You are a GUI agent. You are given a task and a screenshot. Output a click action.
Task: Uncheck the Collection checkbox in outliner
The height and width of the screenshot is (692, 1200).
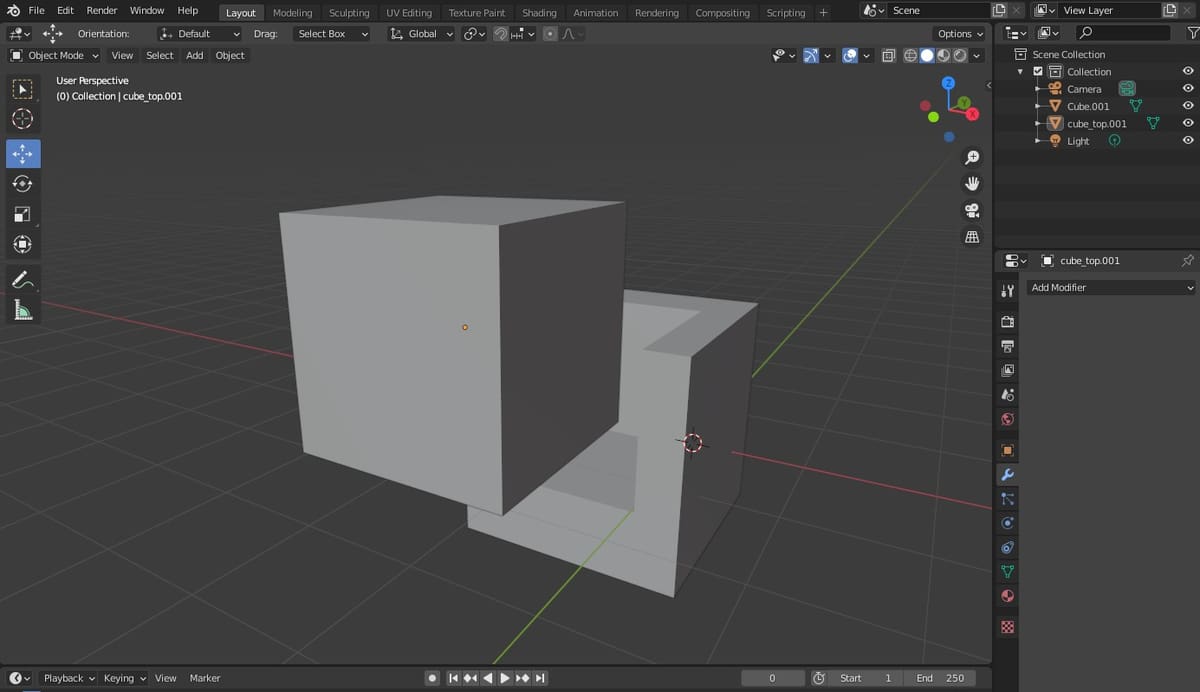pyautogui.click(x=1038, y=72)
